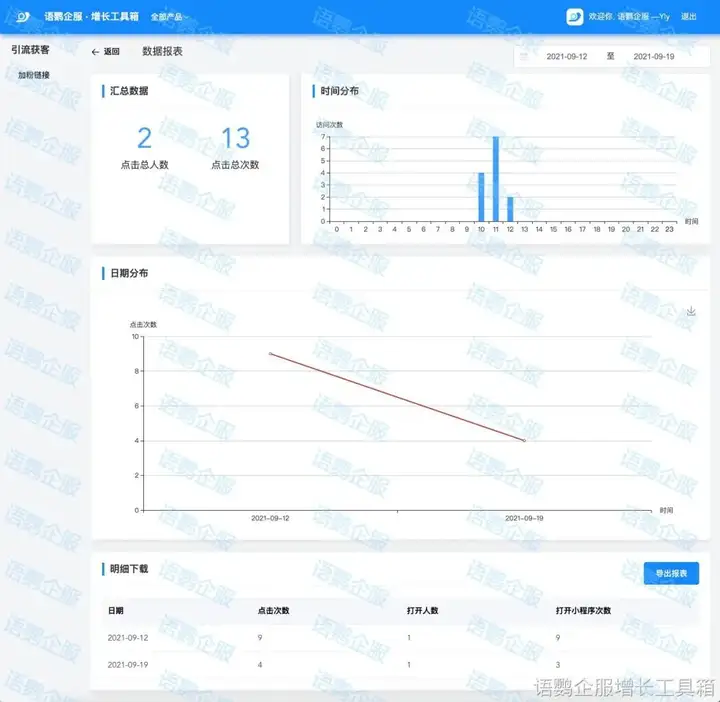This screenshot has width=720, height=702.
Task: Select the 2021-09-19 row in detail table
Action: (400, 664)
